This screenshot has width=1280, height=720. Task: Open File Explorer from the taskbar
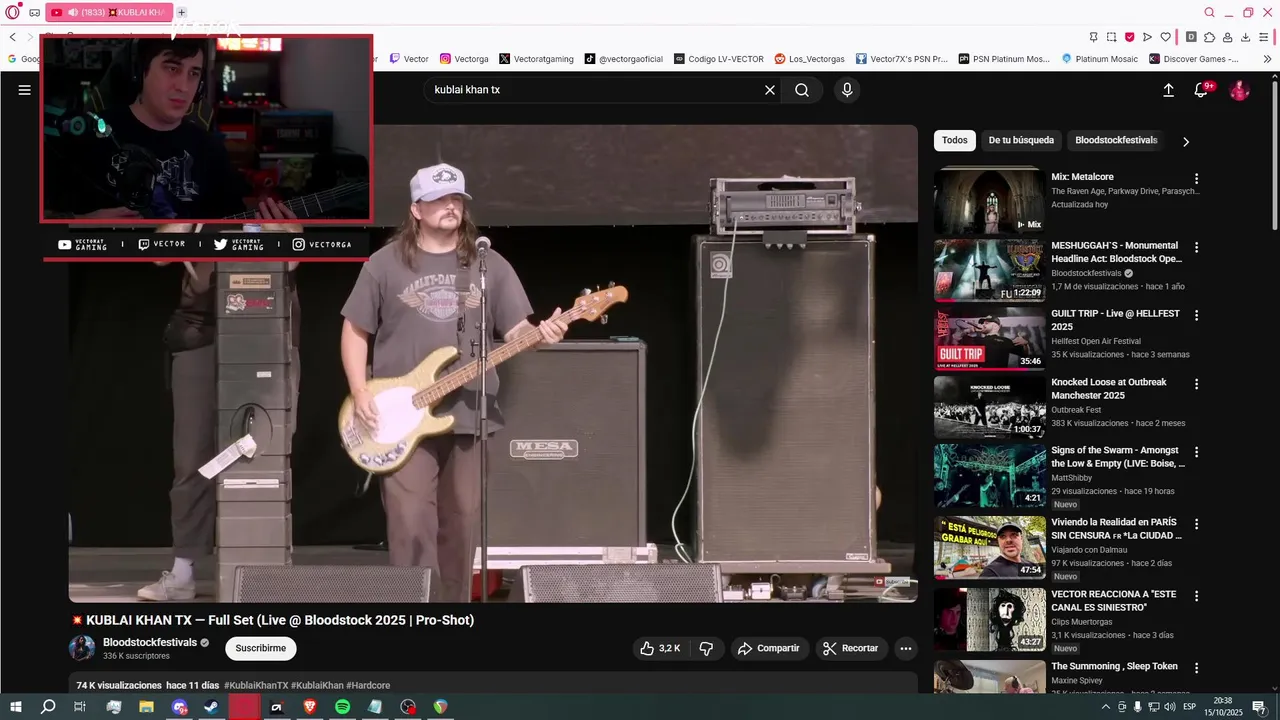tap(146, 707)
